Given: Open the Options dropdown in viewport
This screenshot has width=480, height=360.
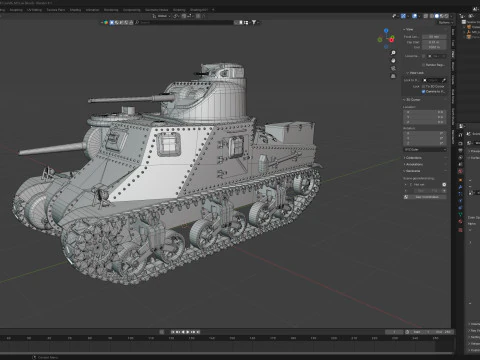Looking at the screenshot, I should pyautogui.click(x=446, y=23).
